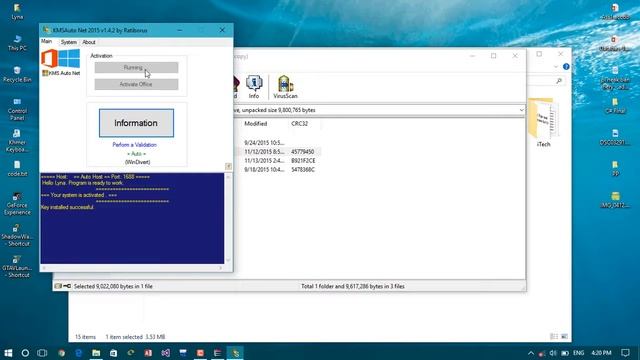The height and width of the screenshot is (360, 640).
Task: Open the WinRAR archive path dropdown arrow
Action: point(521,110)
